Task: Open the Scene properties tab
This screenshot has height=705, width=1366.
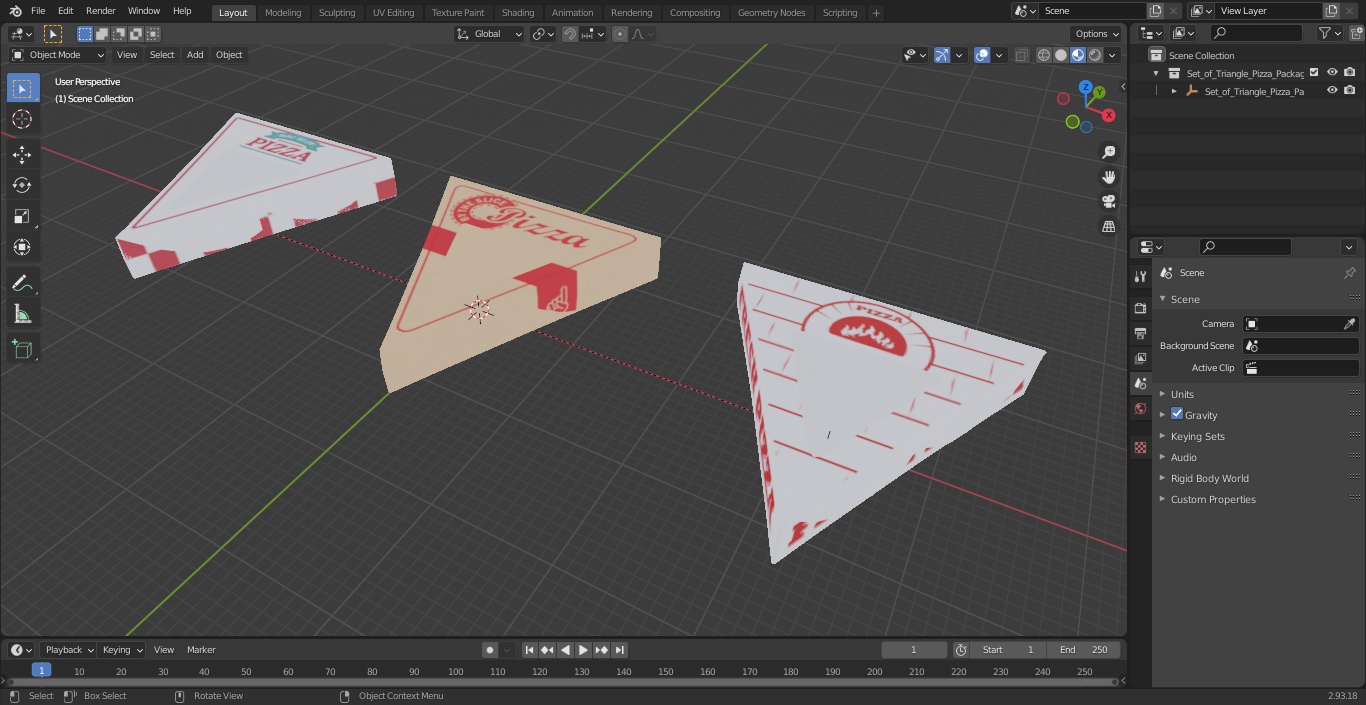Action: [1140, 383]
